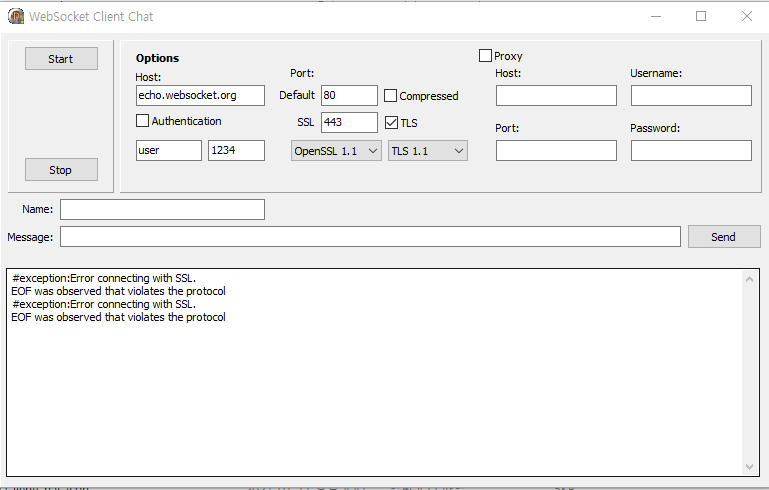
Task: Select the SSL port 443 field
Action: pyautogui.click(x=349, y=122)
